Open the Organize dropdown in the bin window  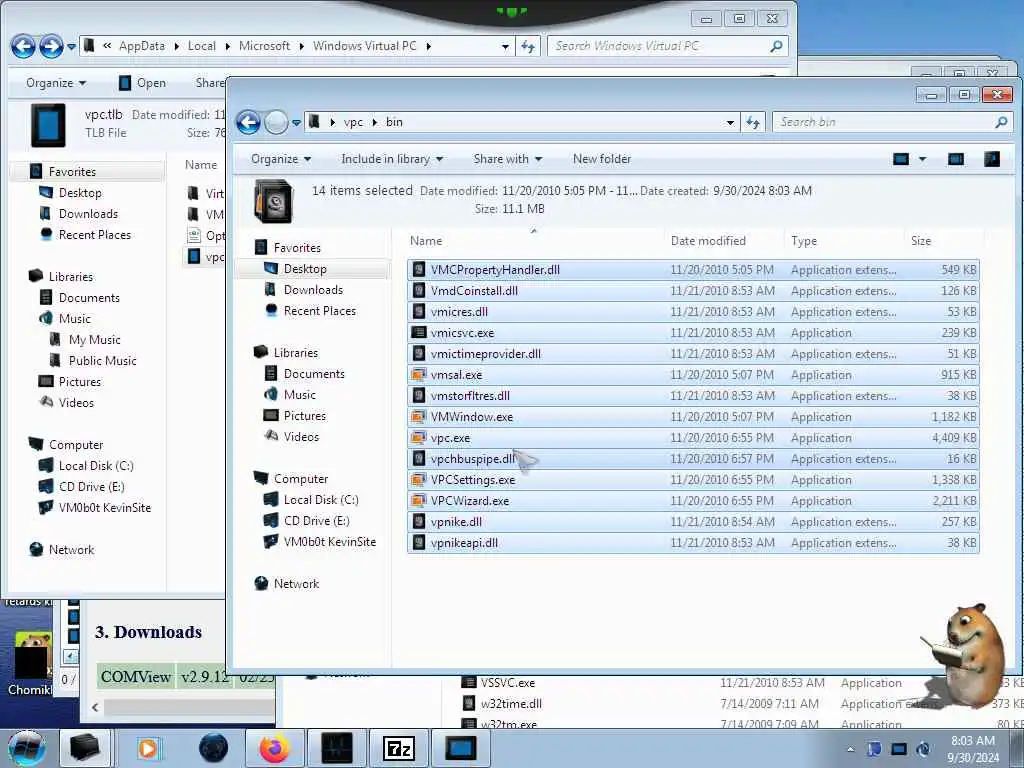click(x=281, y=159)
